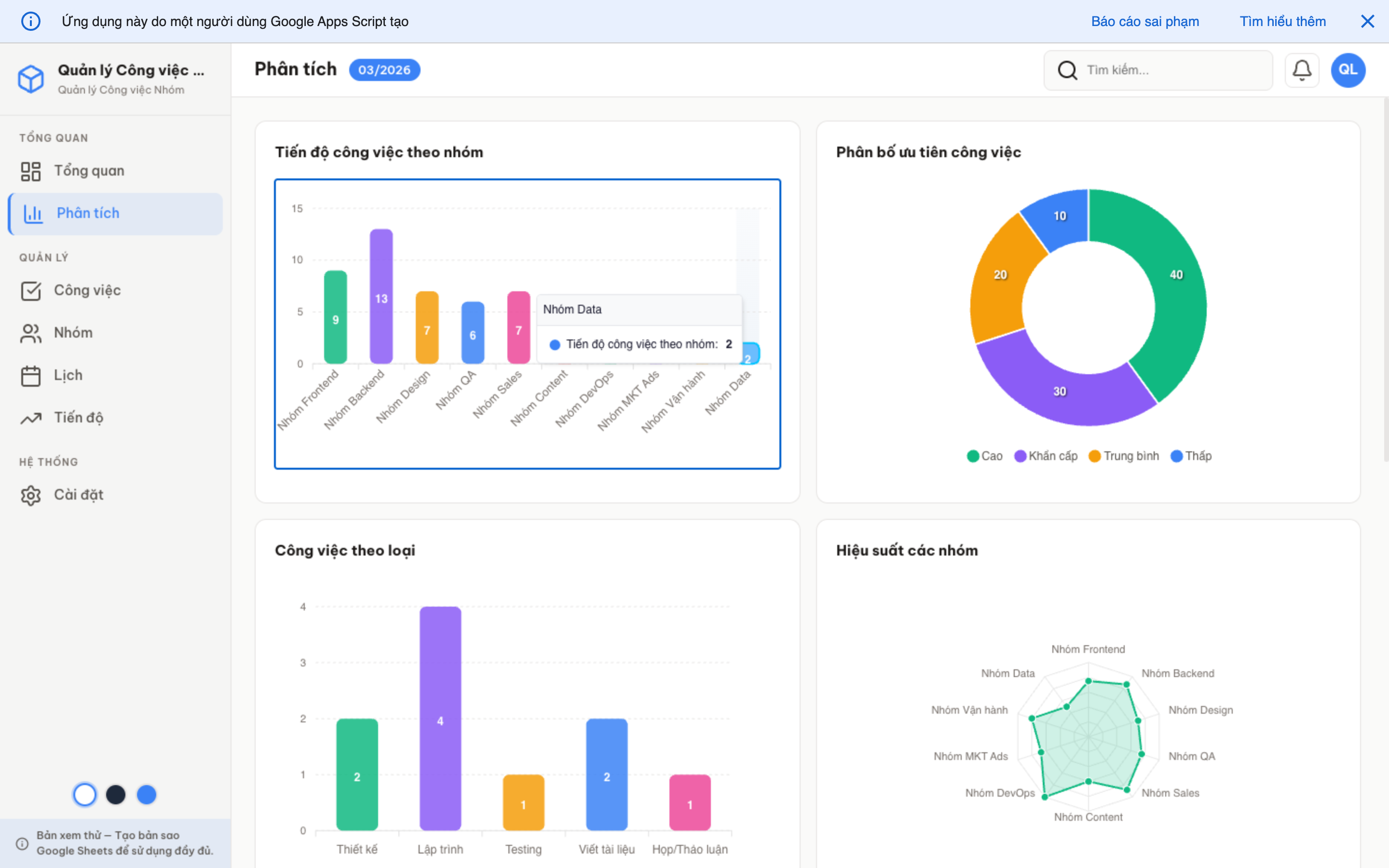This screenshot has height=868, width=1389.
Task: Open the 03/2026 month selector
Action: coord(384,69)
